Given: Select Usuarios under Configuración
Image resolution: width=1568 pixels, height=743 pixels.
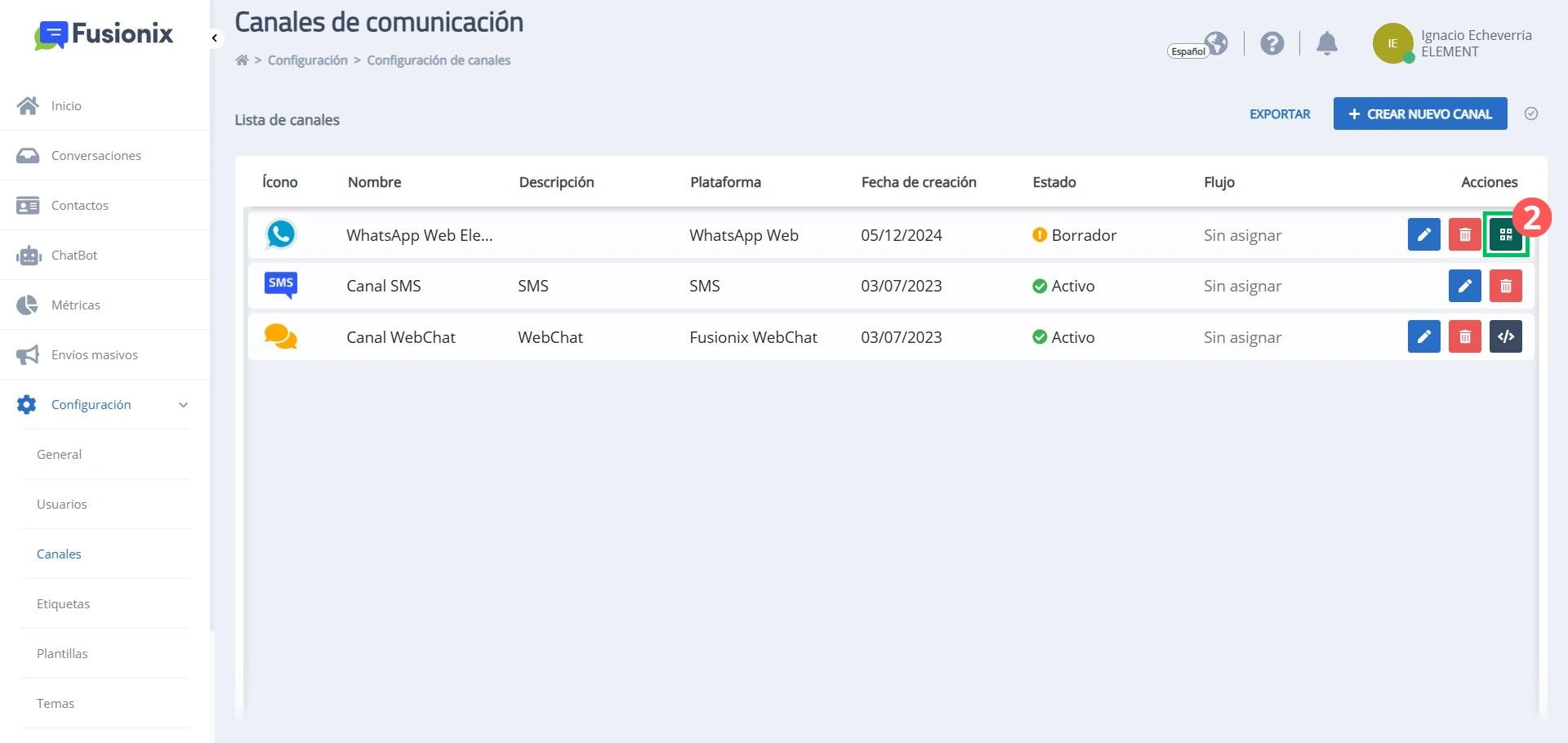Looking at the screenshot, I should pyautogui.click(x=105, y=504).
